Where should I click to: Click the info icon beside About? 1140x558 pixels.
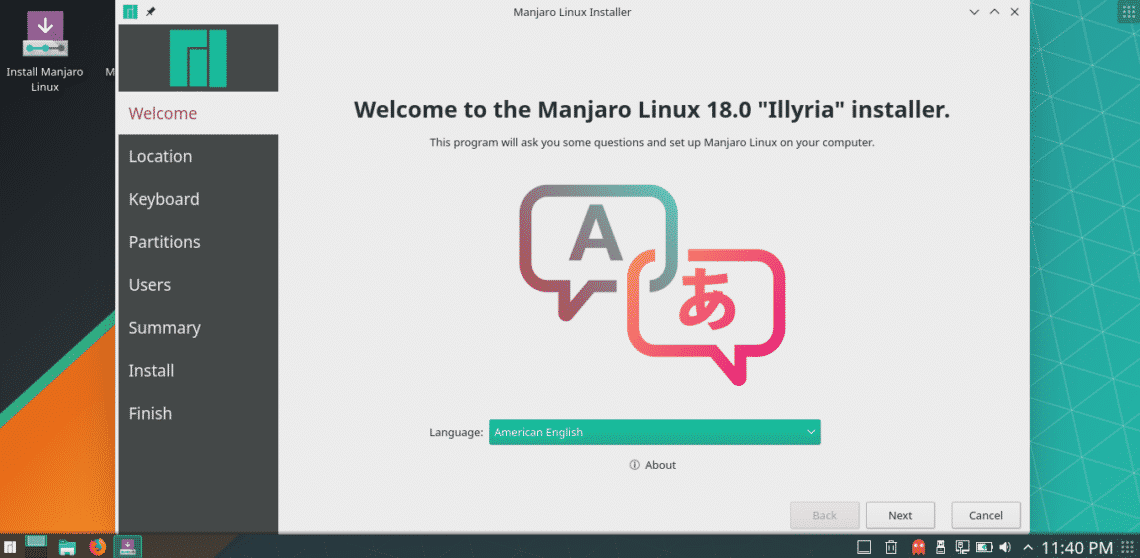[635, 465]
